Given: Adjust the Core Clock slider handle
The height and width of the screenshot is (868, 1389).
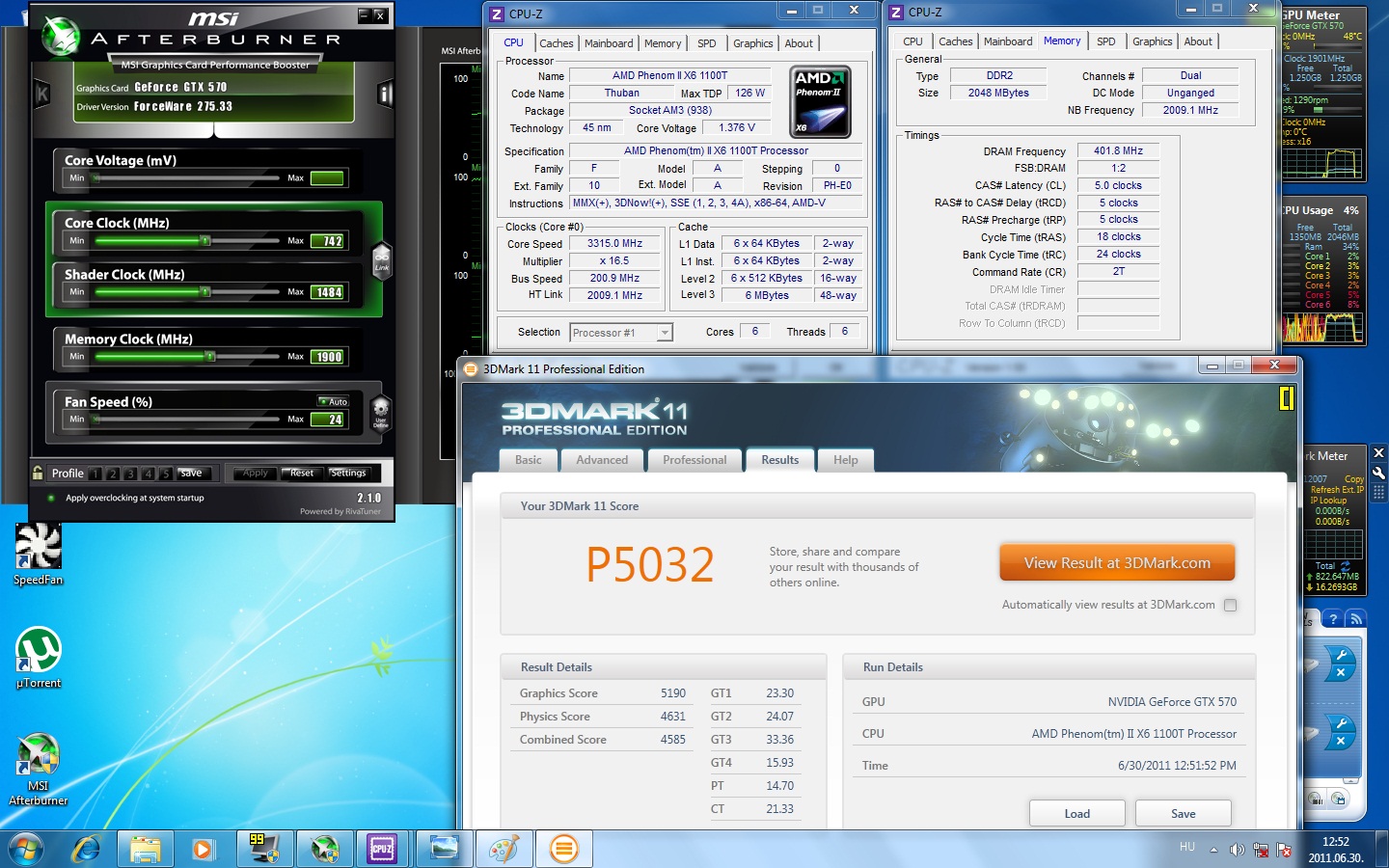Looking at the screenshot, I should tap(204, 240).
